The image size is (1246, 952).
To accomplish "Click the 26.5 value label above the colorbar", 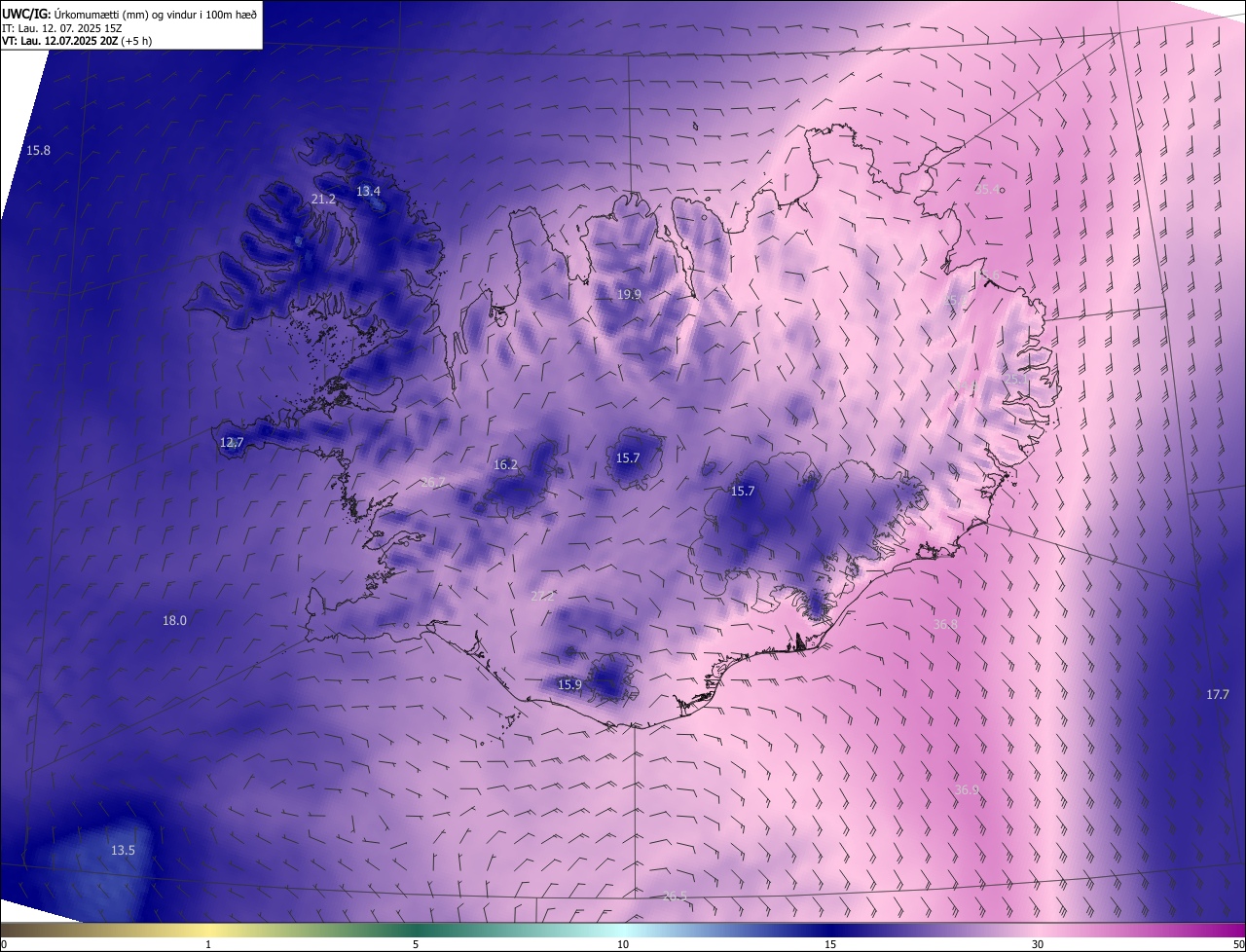I will [x=675, y=897].
